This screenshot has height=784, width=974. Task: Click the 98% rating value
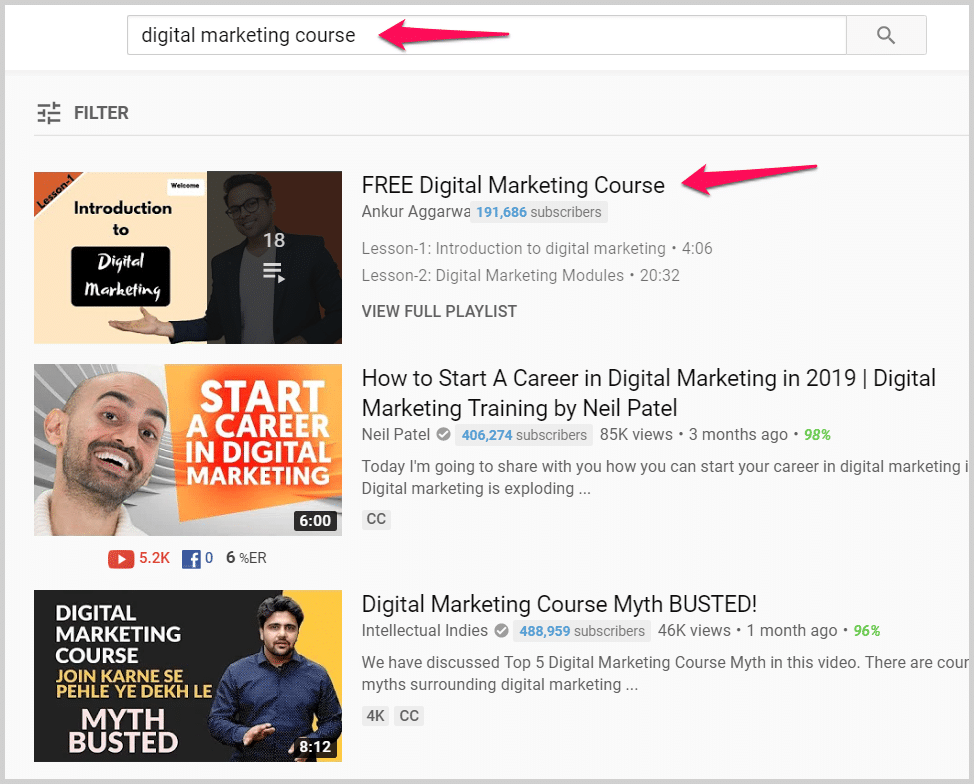[x=817, y=435]
